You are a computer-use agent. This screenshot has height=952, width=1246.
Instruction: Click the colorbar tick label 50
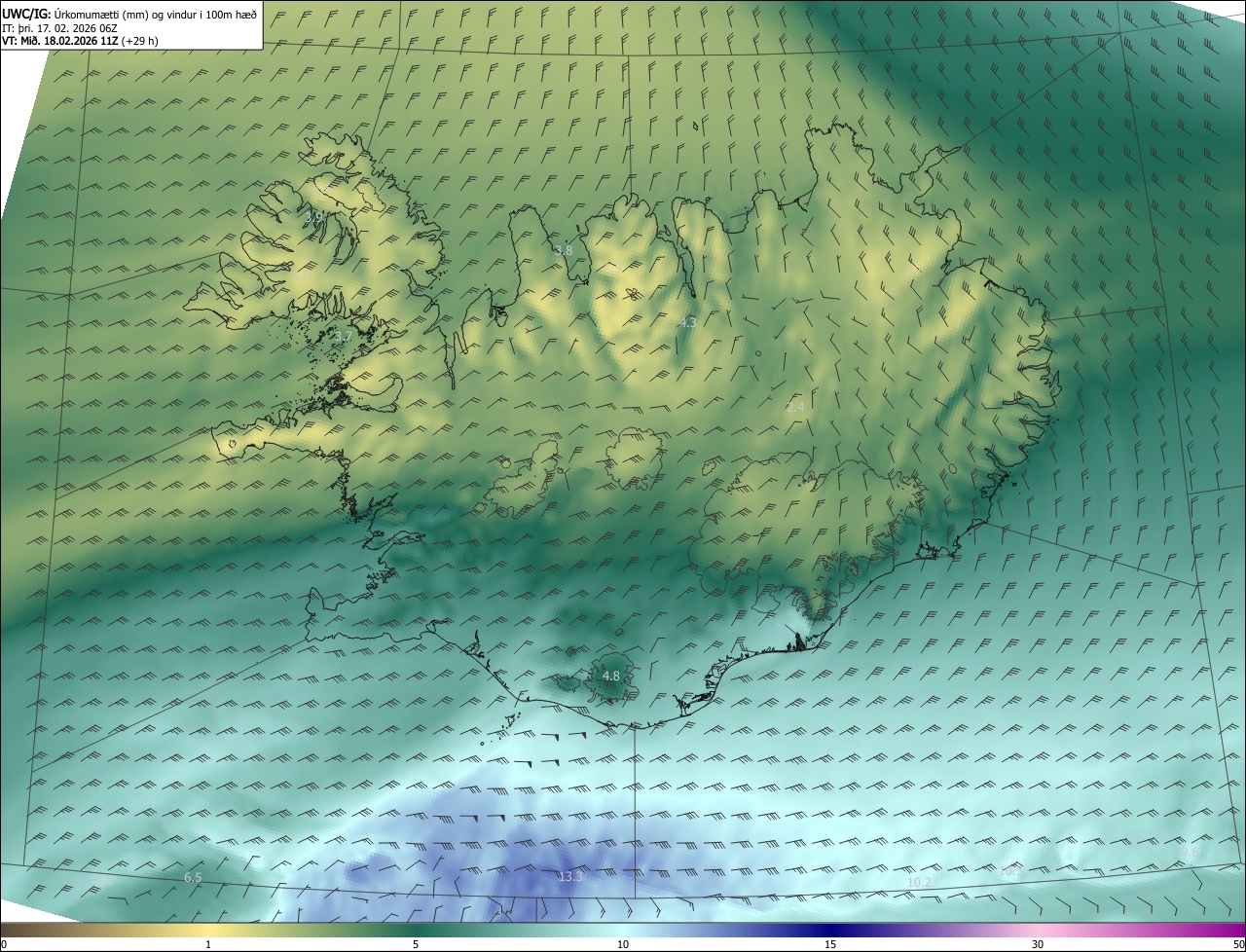1238,944
